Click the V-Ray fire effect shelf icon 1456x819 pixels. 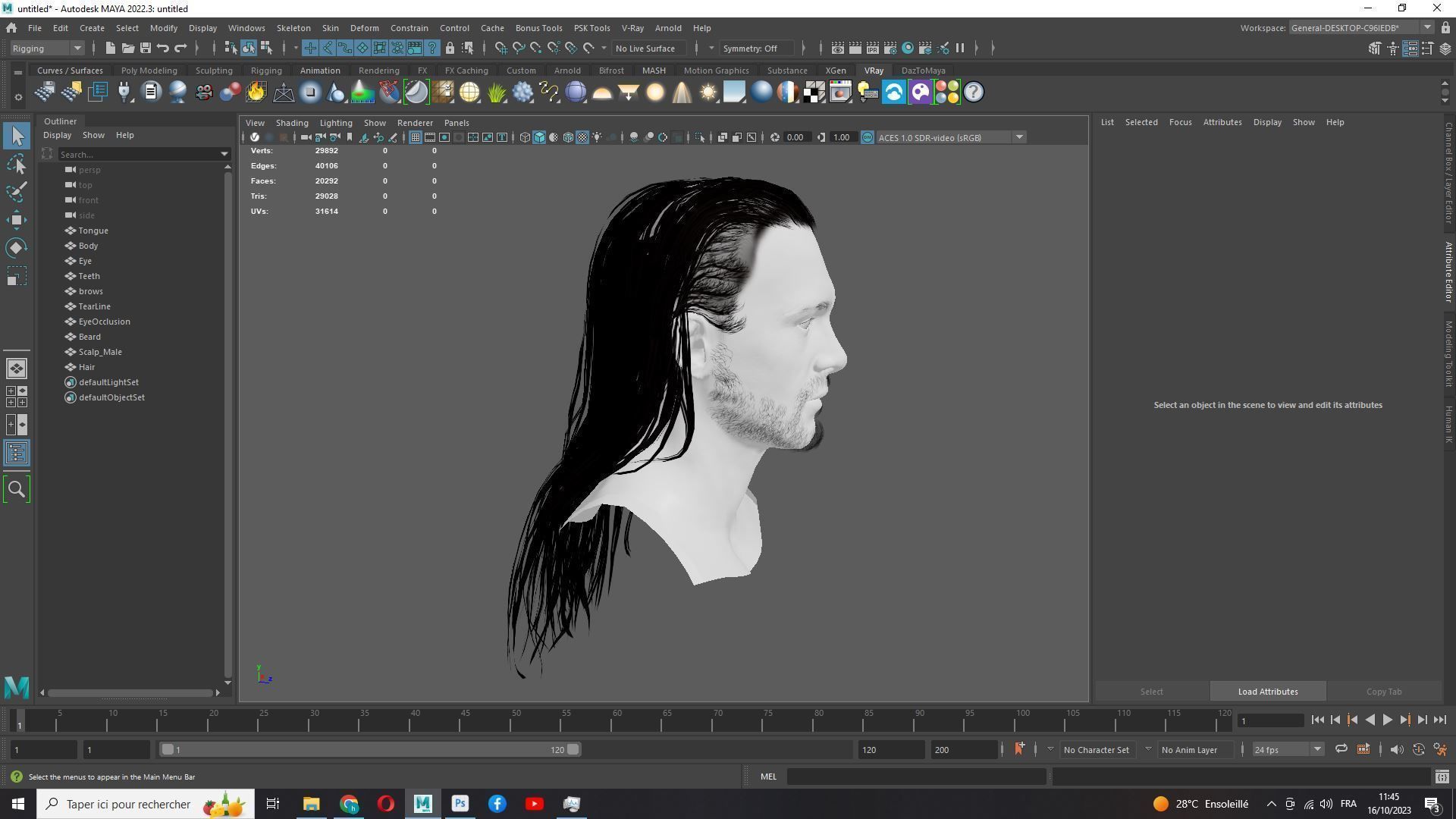click(256, 93)
